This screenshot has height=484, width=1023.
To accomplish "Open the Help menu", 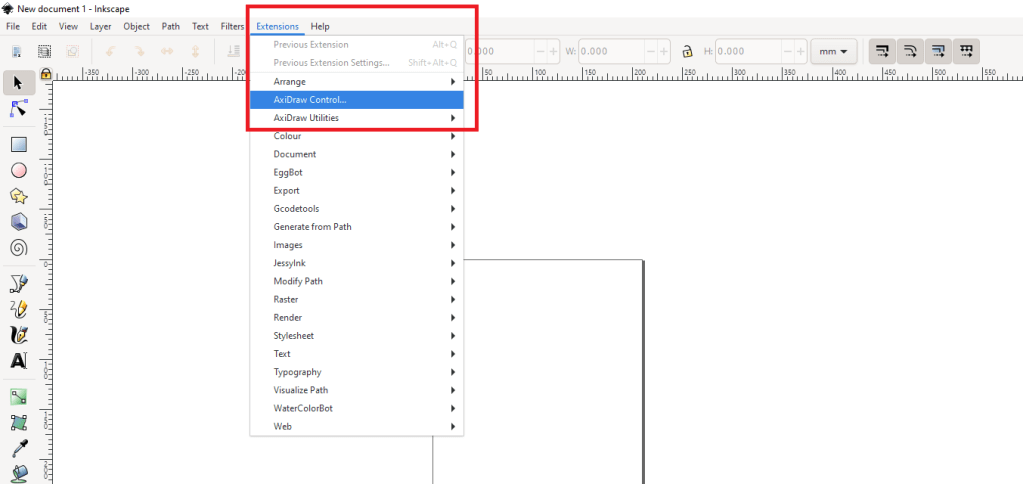I will coord(320,26).
